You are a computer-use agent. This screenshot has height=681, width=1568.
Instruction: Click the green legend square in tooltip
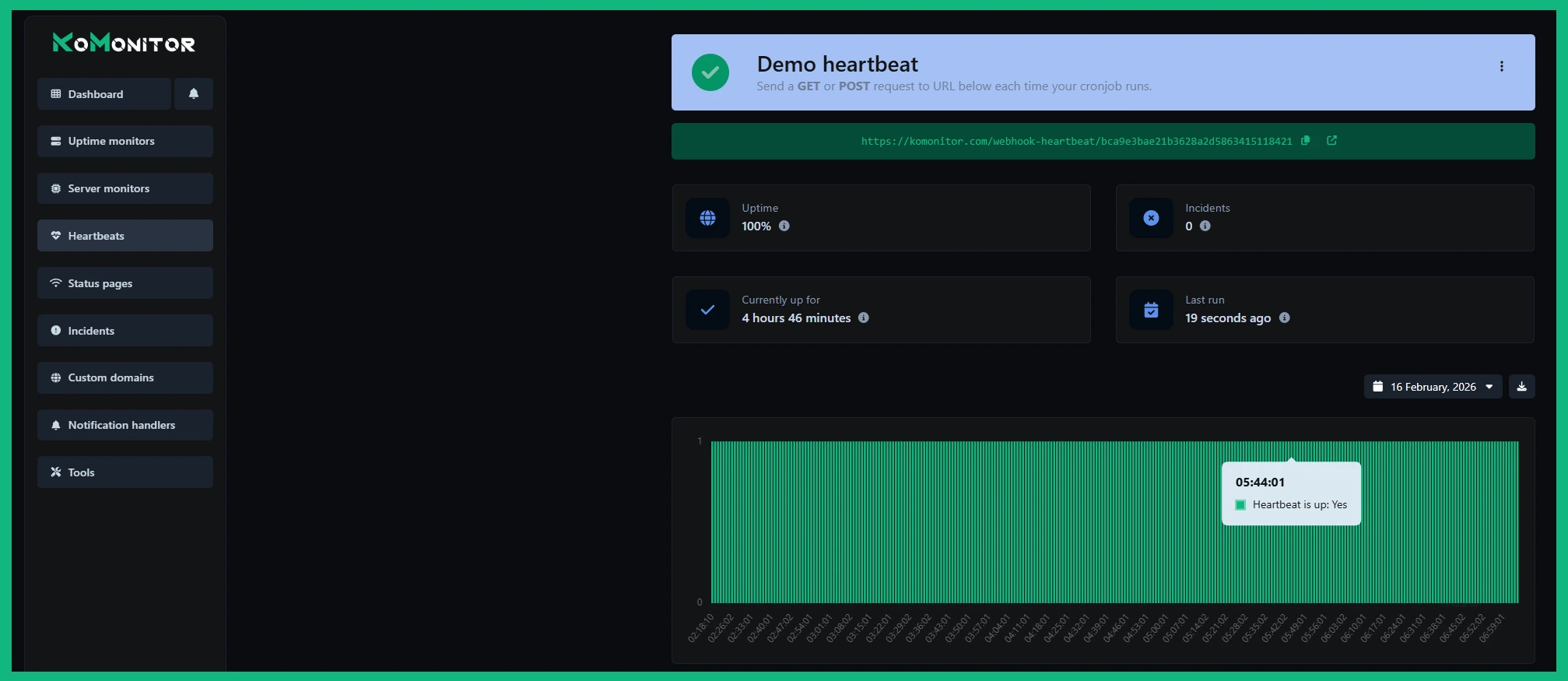coord(1240,505)
